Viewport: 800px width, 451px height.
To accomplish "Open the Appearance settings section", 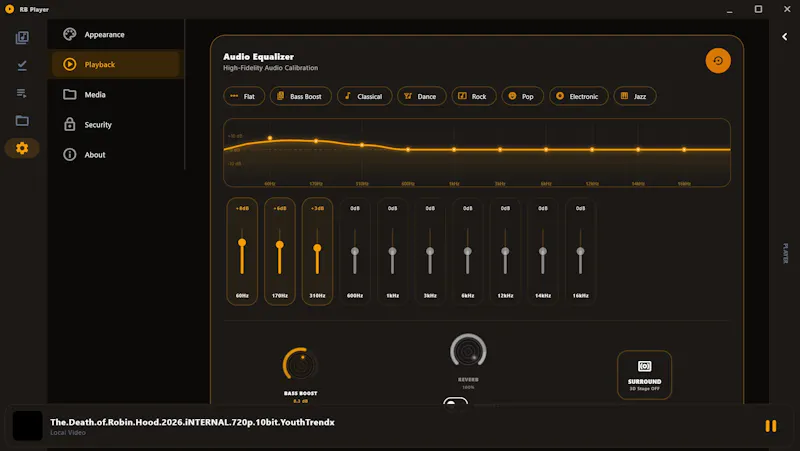I will [x=116, y=34].
